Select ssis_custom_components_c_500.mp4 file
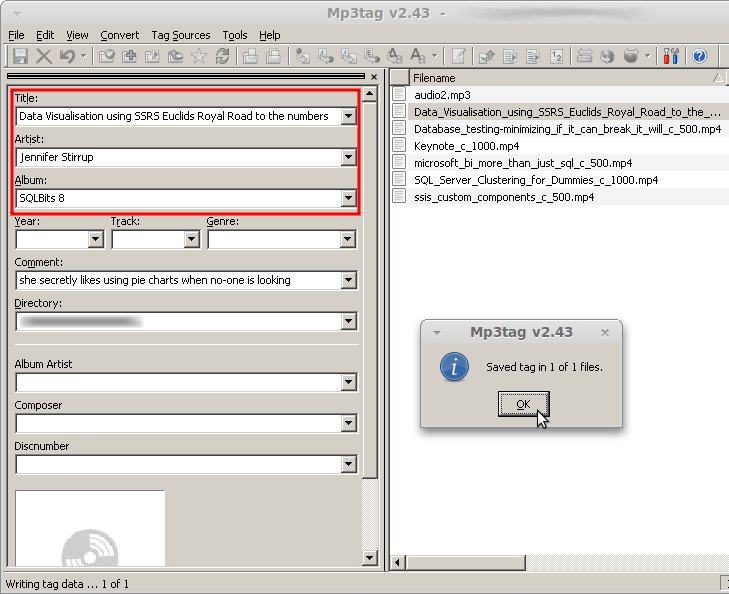Viewport: 729px width, 594px height. tap(504, 197)
